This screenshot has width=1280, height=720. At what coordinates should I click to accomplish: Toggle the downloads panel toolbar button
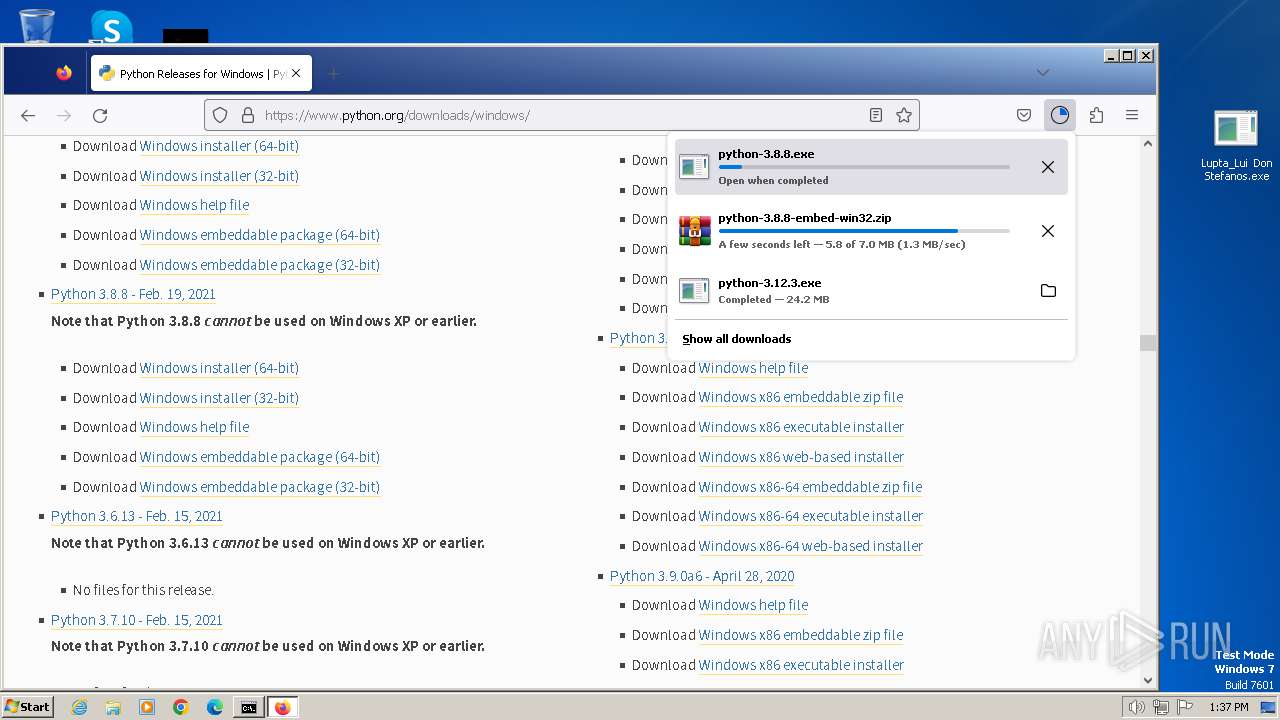click(1060, 115)
